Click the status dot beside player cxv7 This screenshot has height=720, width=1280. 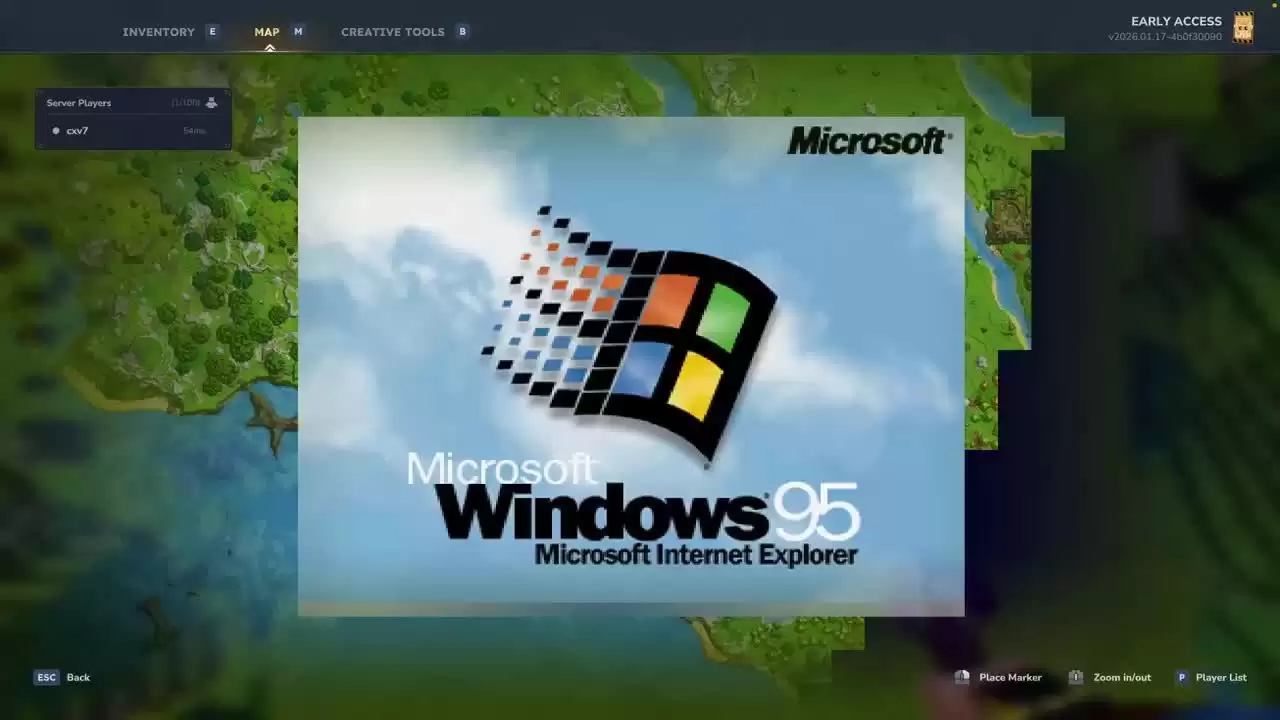tap(56, 130)
